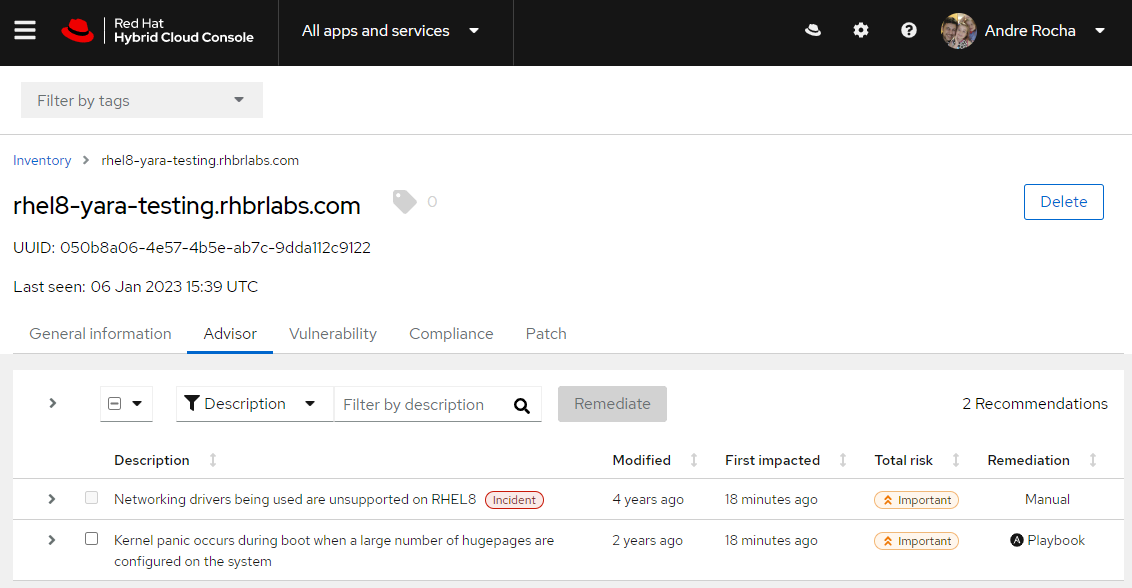Open the General information tab
Viewport: 1132px width, 588px height.
point(100,334)
